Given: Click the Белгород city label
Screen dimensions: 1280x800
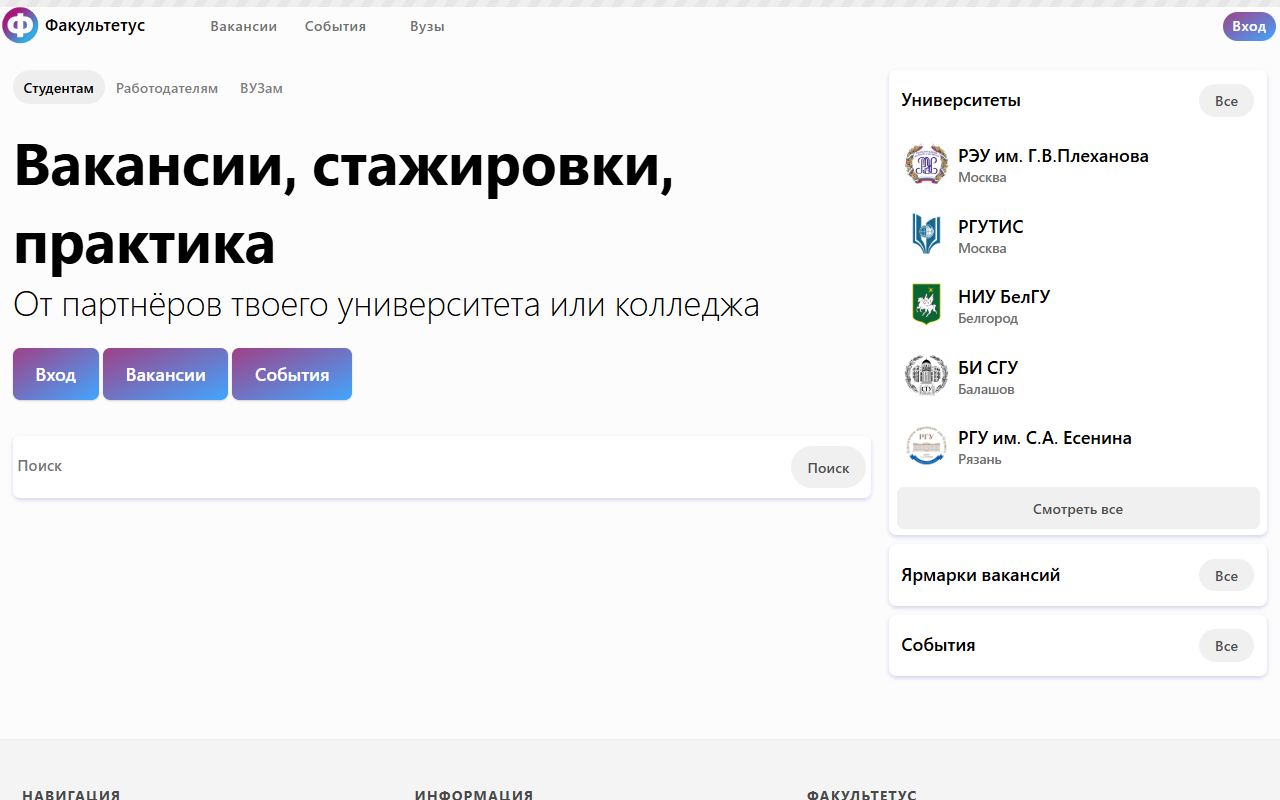Looking at the screenshot, I should point(988,318).
